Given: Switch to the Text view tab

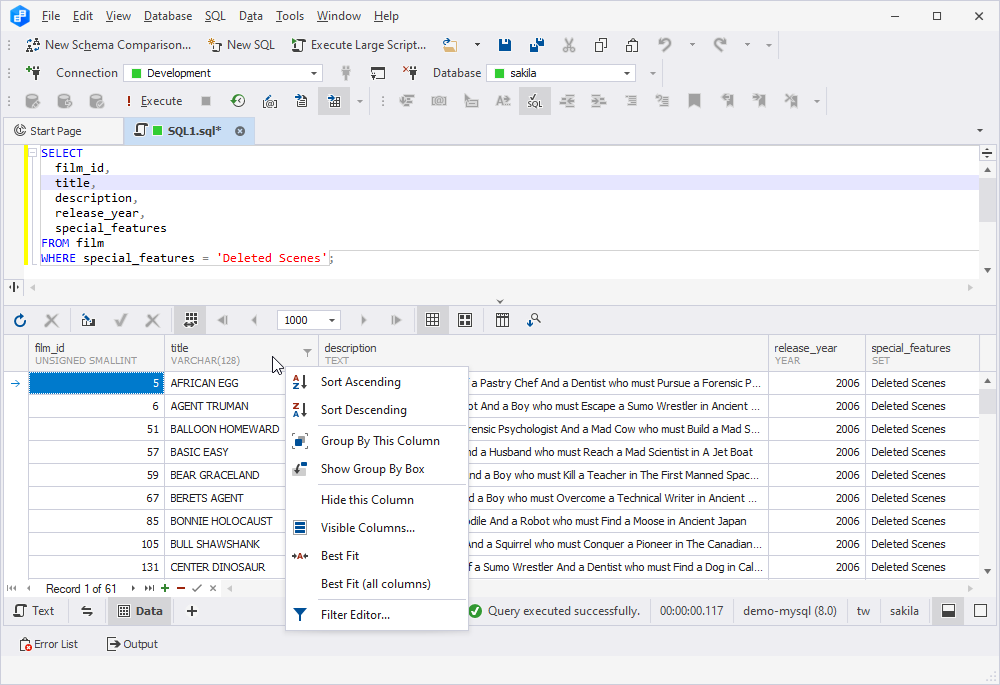Looking at the screenshot, I should tap(35, 611).
